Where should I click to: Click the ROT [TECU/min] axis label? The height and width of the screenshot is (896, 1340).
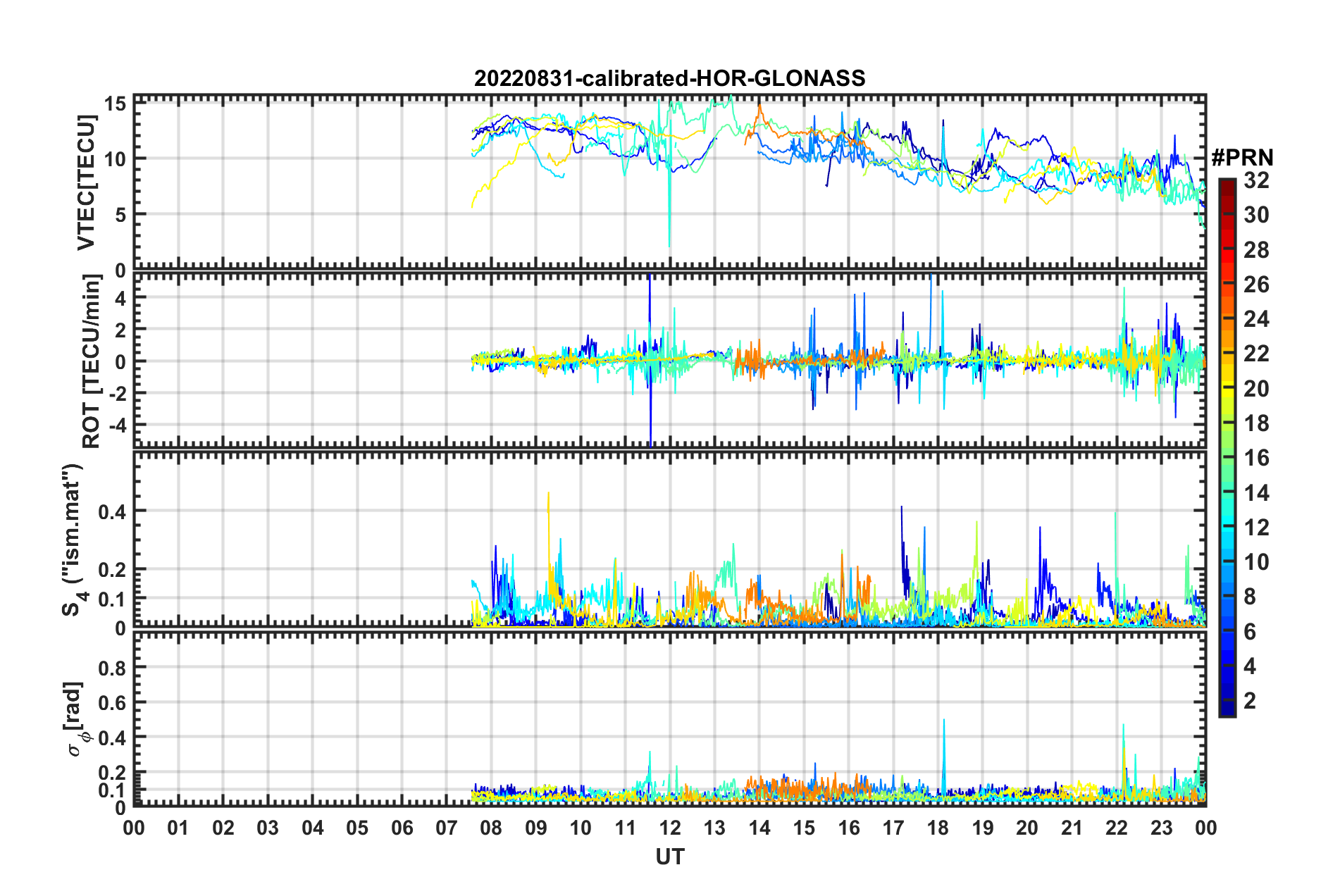click(x=92, y=361)
